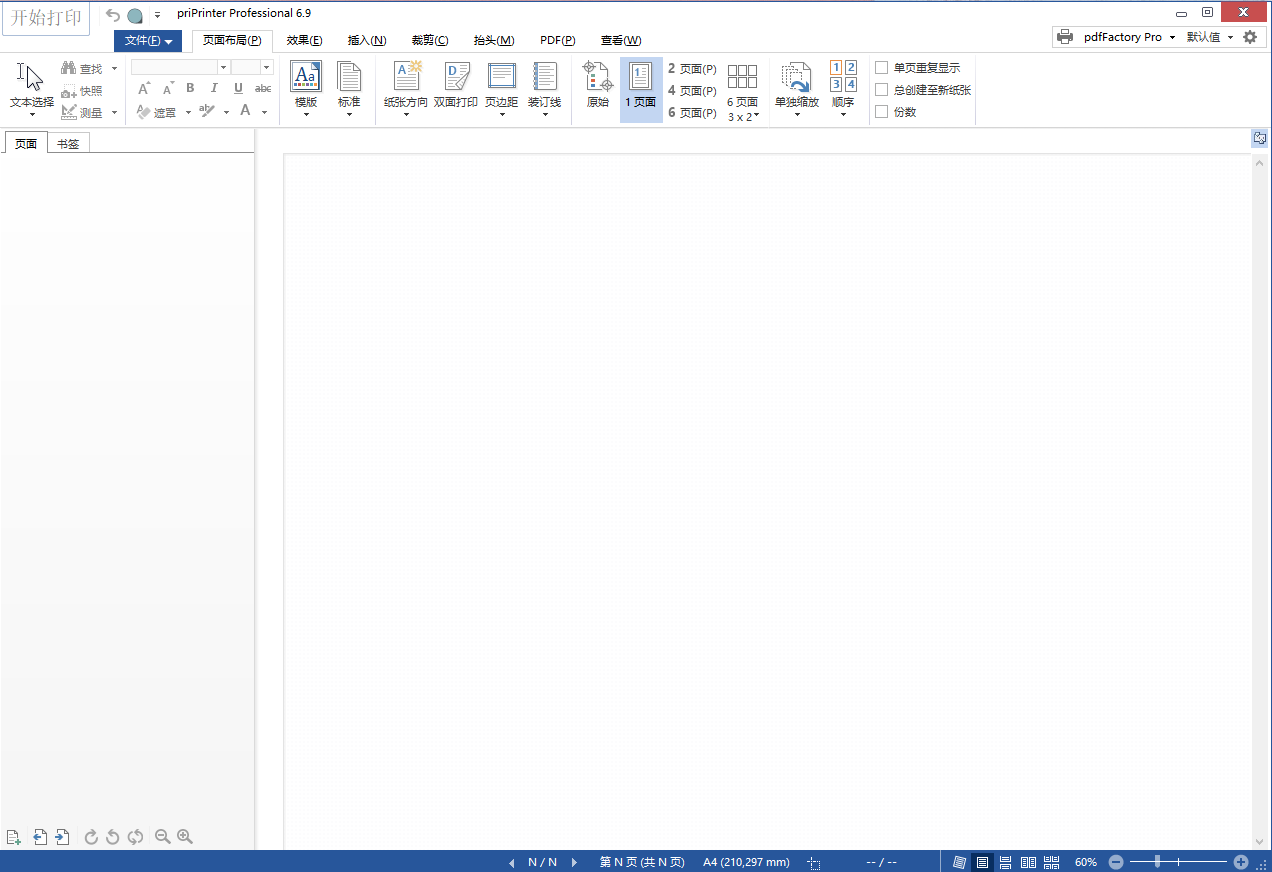The width and height of the screenshot is (1272, 872).
Task: Apply bold formatting from the toolbar
Action: point(189,88)
